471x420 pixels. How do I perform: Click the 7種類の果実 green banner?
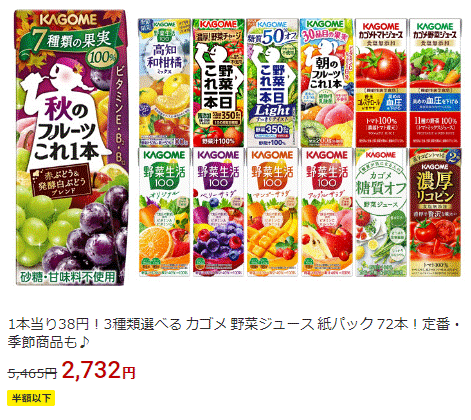[x=68, y=43]
